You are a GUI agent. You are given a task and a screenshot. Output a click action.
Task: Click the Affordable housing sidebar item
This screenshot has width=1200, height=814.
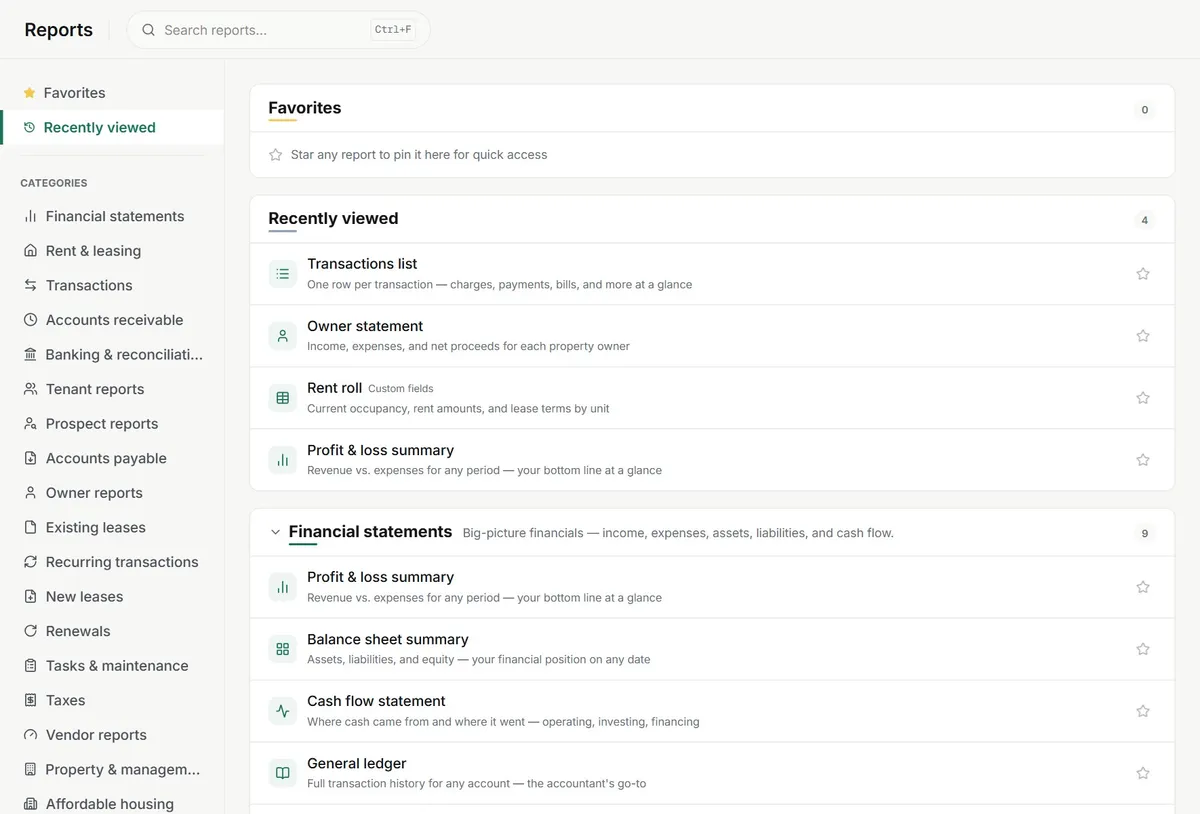click(x=112, y=804)
